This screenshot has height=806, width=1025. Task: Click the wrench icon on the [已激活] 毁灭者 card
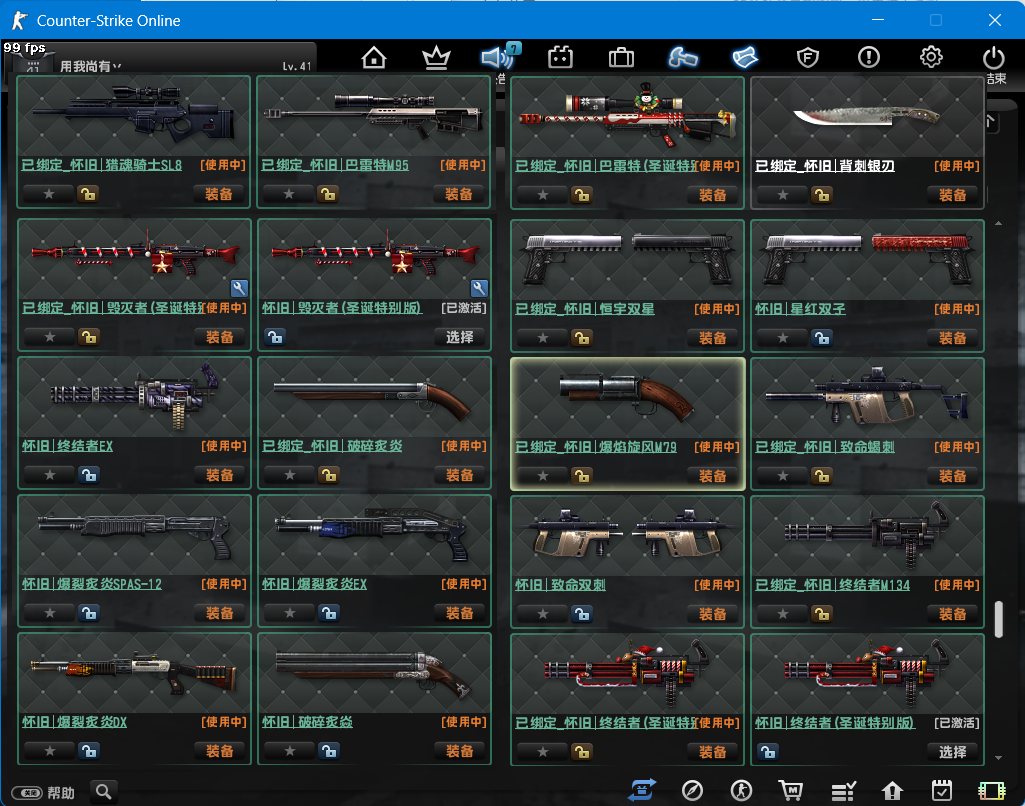tap(479, 288)
